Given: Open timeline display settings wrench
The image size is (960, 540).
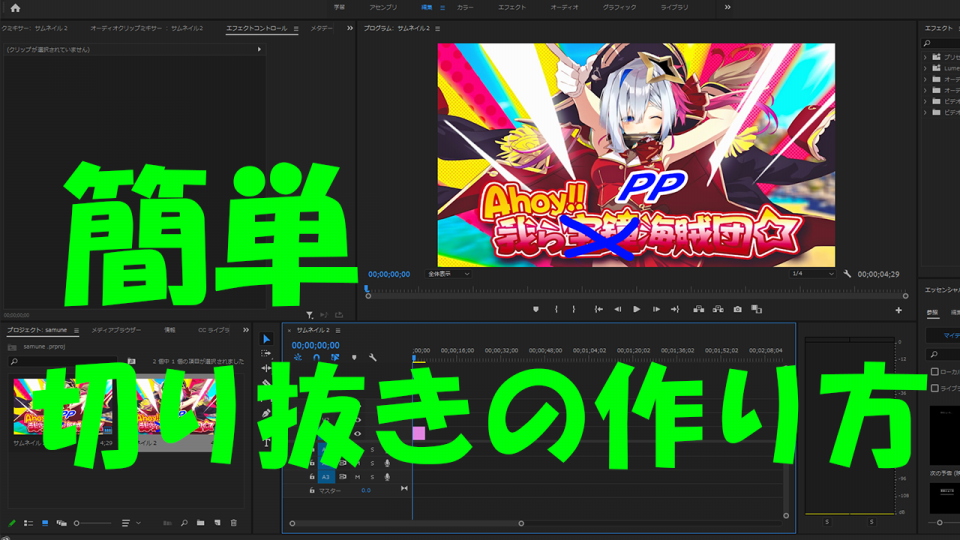Looking at the screenshot, I should coord(372,358).
